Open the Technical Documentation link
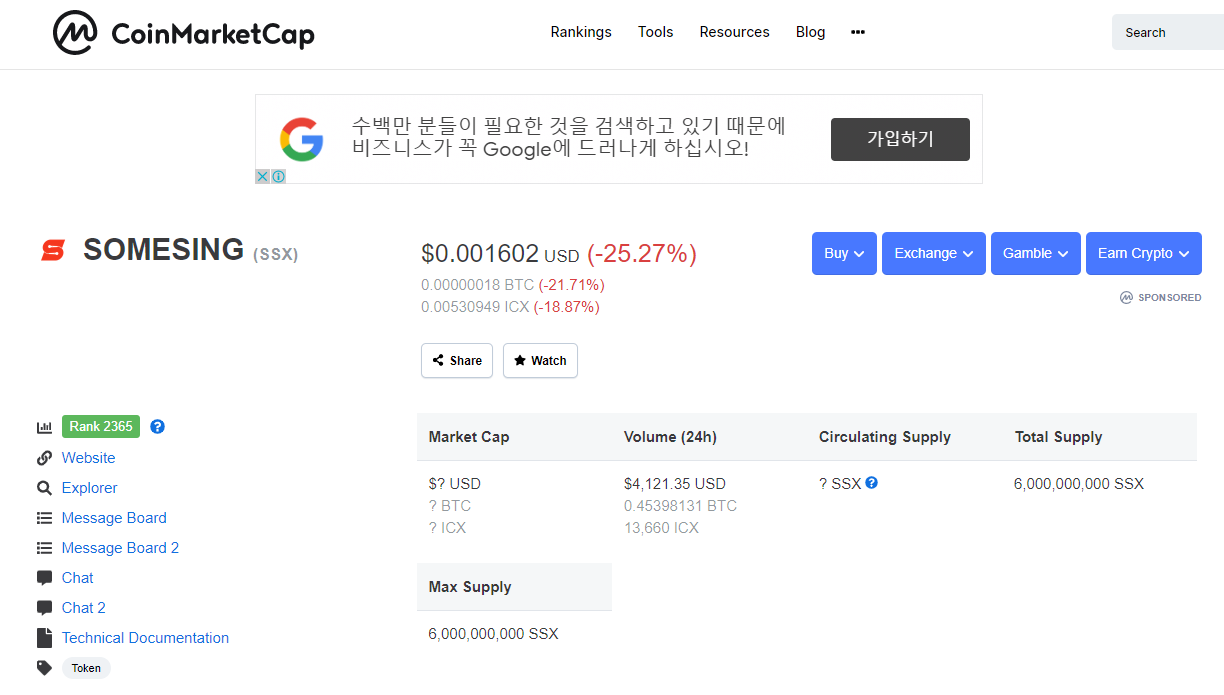 (145, 638)
